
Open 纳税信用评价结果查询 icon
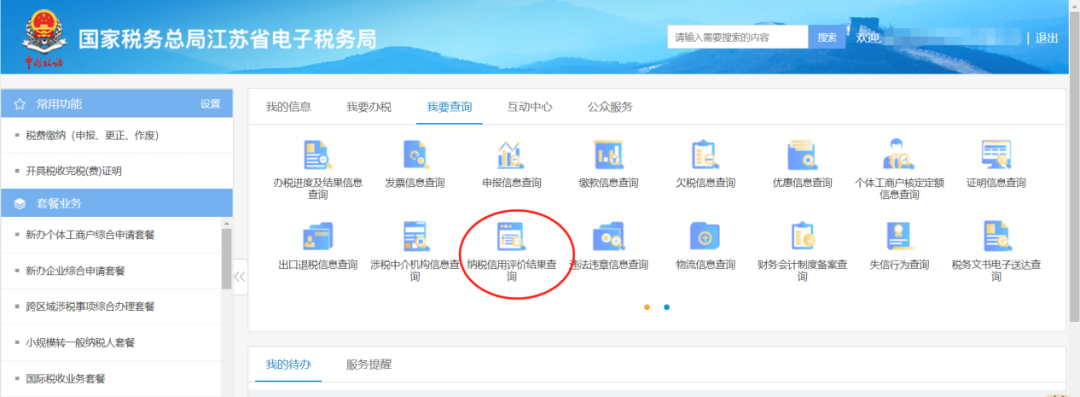pyautogui.click(x=511, y=236)
